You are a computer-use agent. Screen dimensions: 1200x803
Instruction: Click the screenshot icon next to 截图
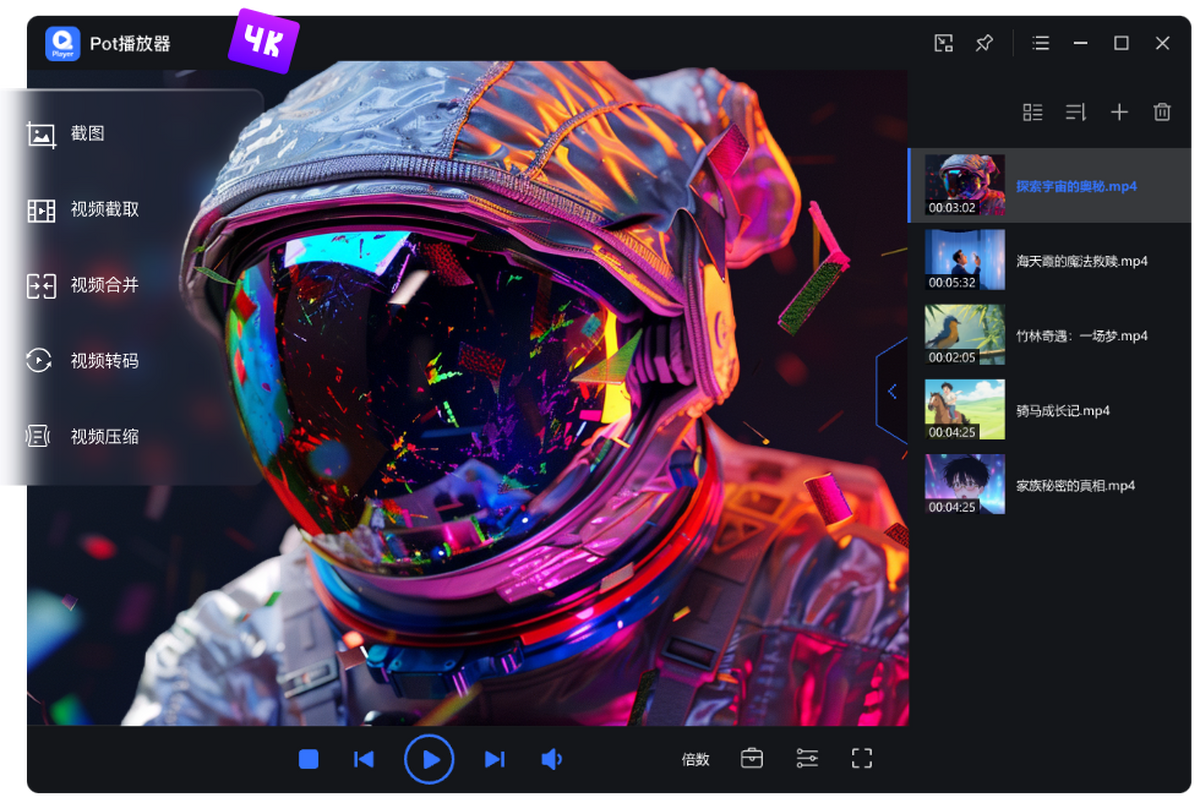(41, 134)
